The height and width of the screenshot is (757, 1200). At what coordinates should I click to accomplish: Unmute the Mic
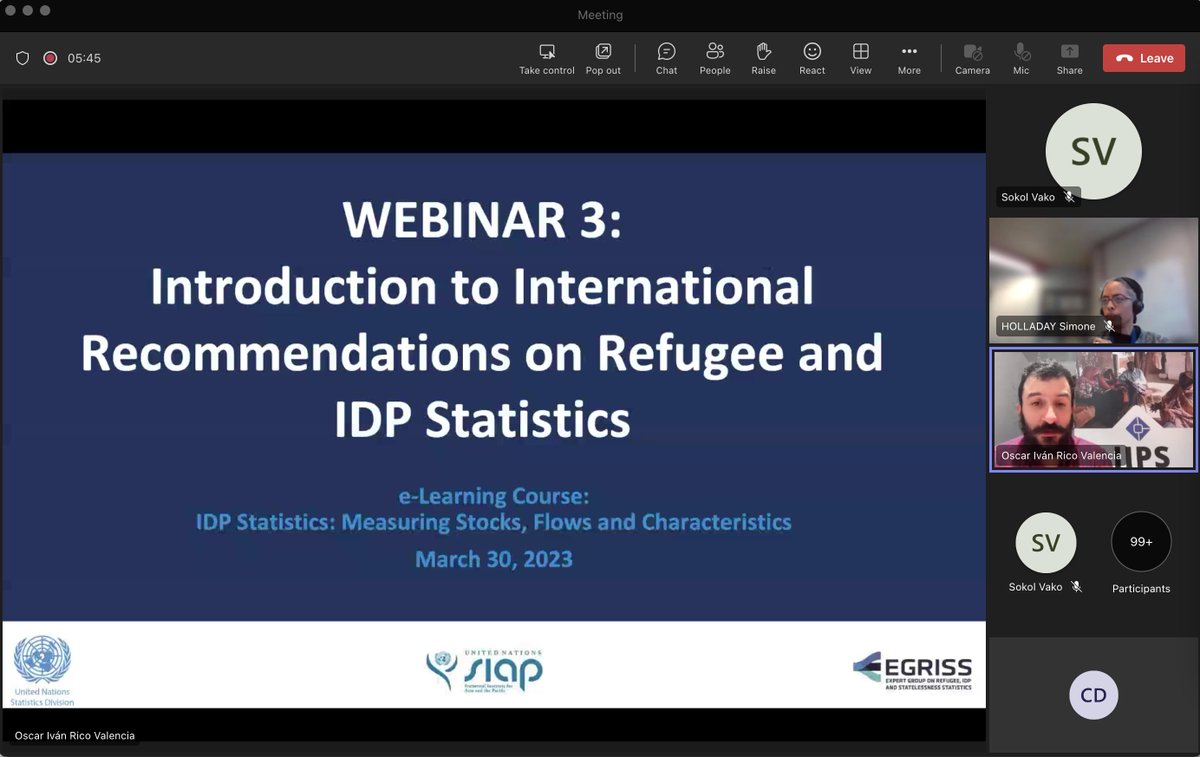pyautogui.click(x=1021, y=58)
